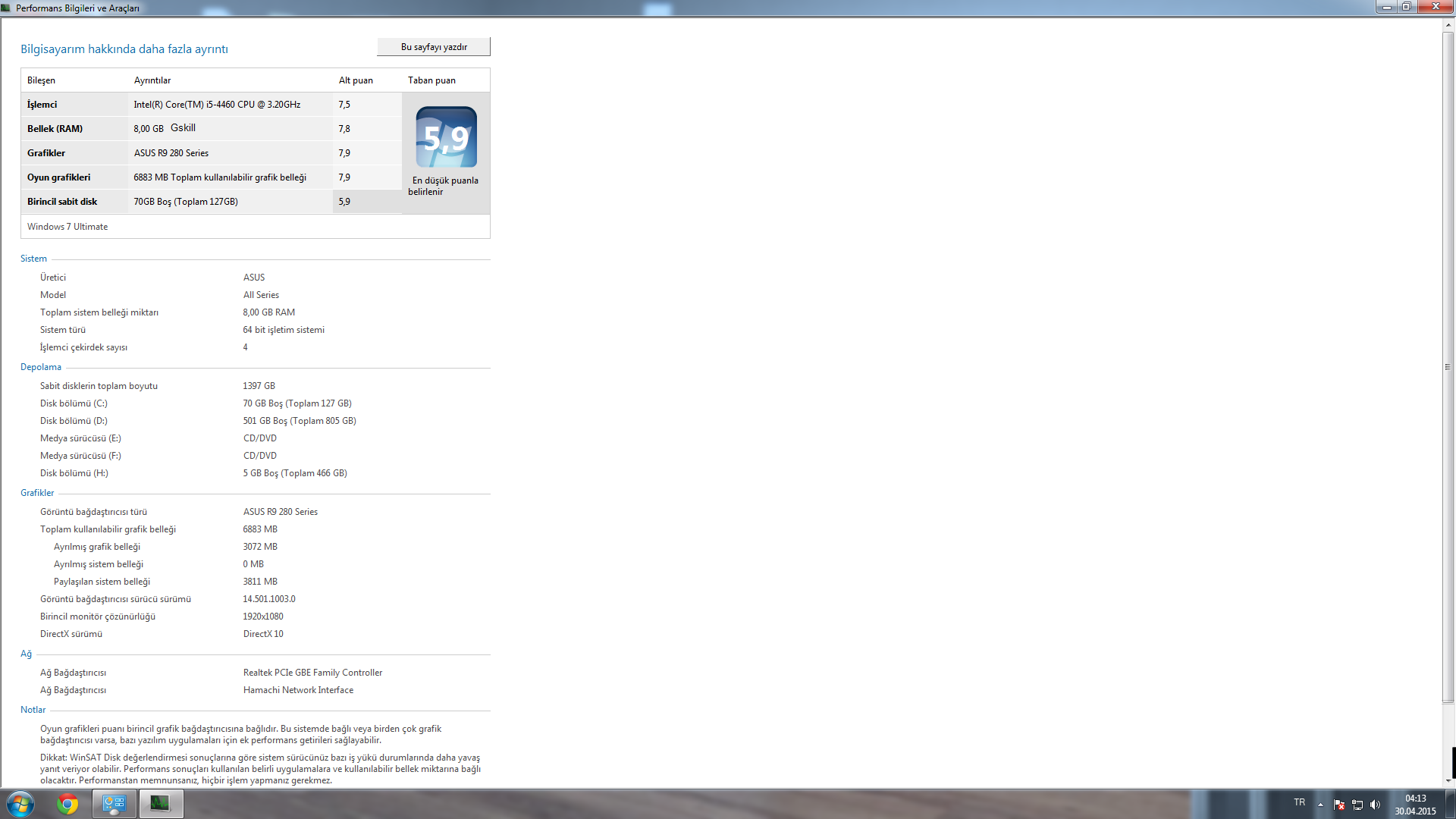The height and width of the screenshot is (819, 1456).
Task: Click the 'Bu sayfayı yazdır' print button
Action: click(x=434, y=47)
